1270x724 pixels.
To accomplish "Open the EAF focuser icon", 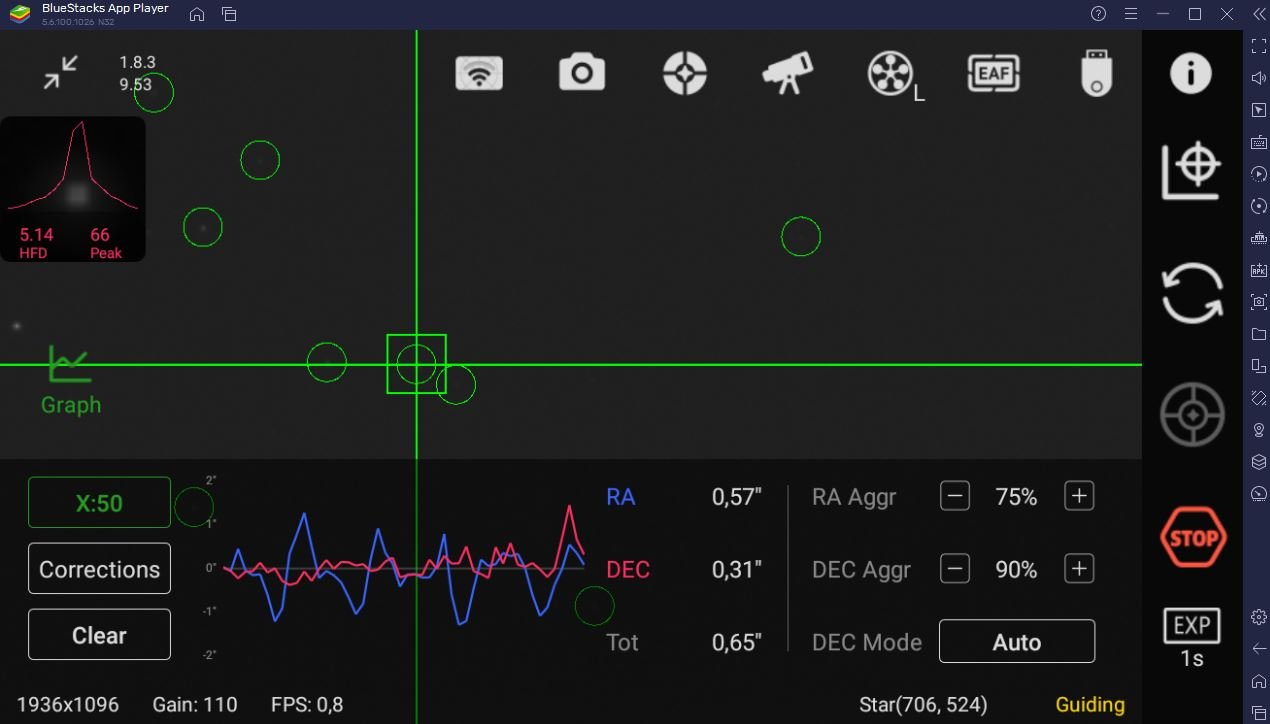I will pos(994,73).
